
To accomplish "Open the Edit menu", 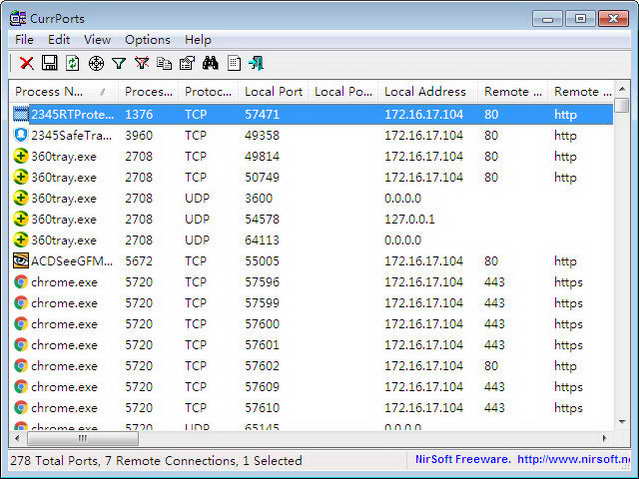I will coord(59,40).
